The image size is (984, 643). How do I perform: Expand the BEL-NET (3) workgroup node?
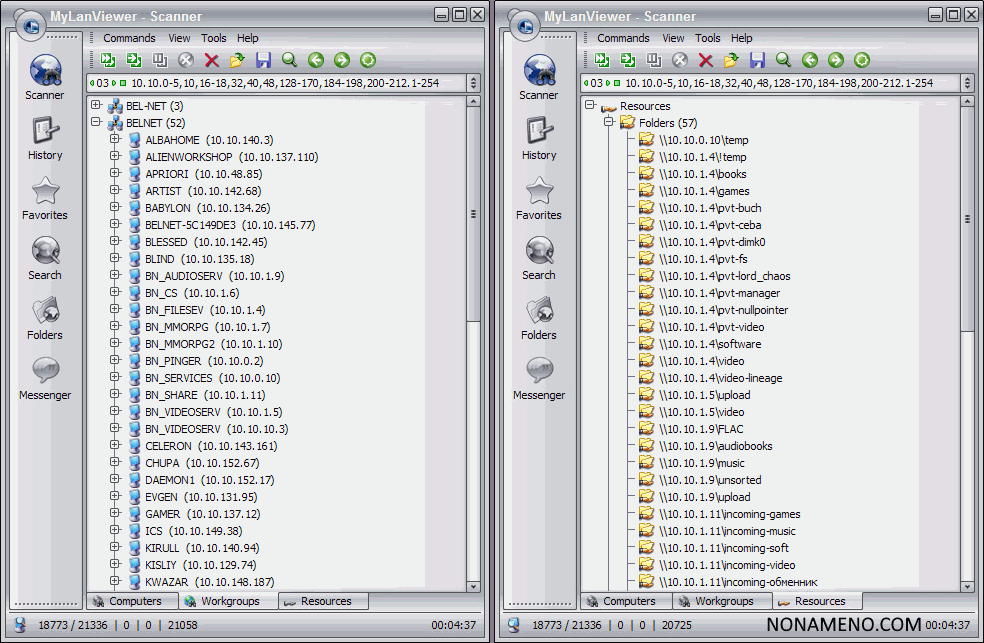pyautogui.click(x=96, y=106)
